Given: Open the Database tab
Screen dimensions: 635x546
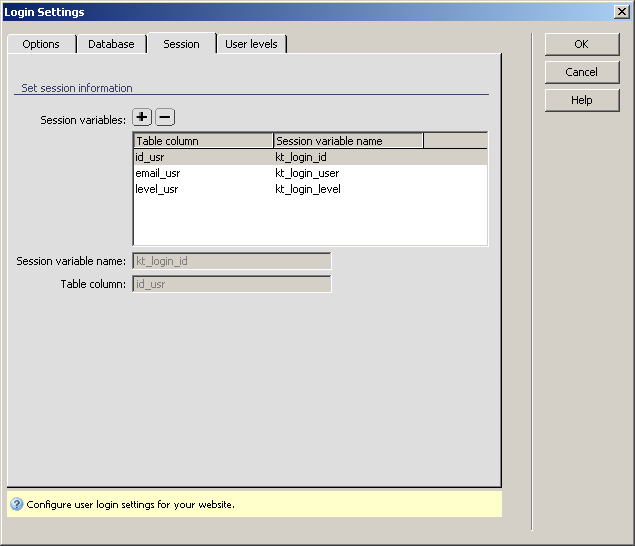Looking at the screenshot, I should point(111,44).
